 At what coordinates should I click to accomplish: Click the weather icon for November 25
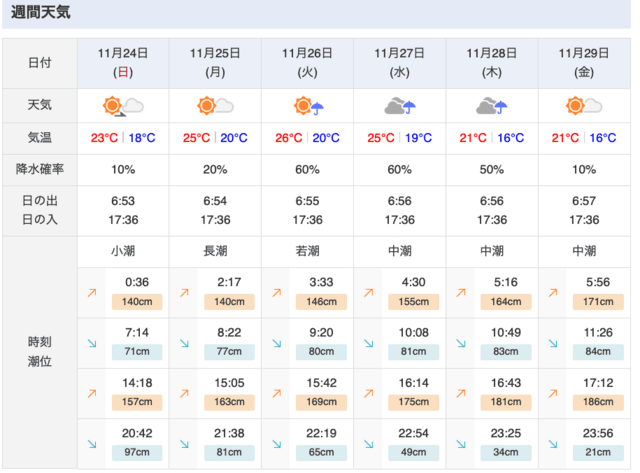point(215,106)
